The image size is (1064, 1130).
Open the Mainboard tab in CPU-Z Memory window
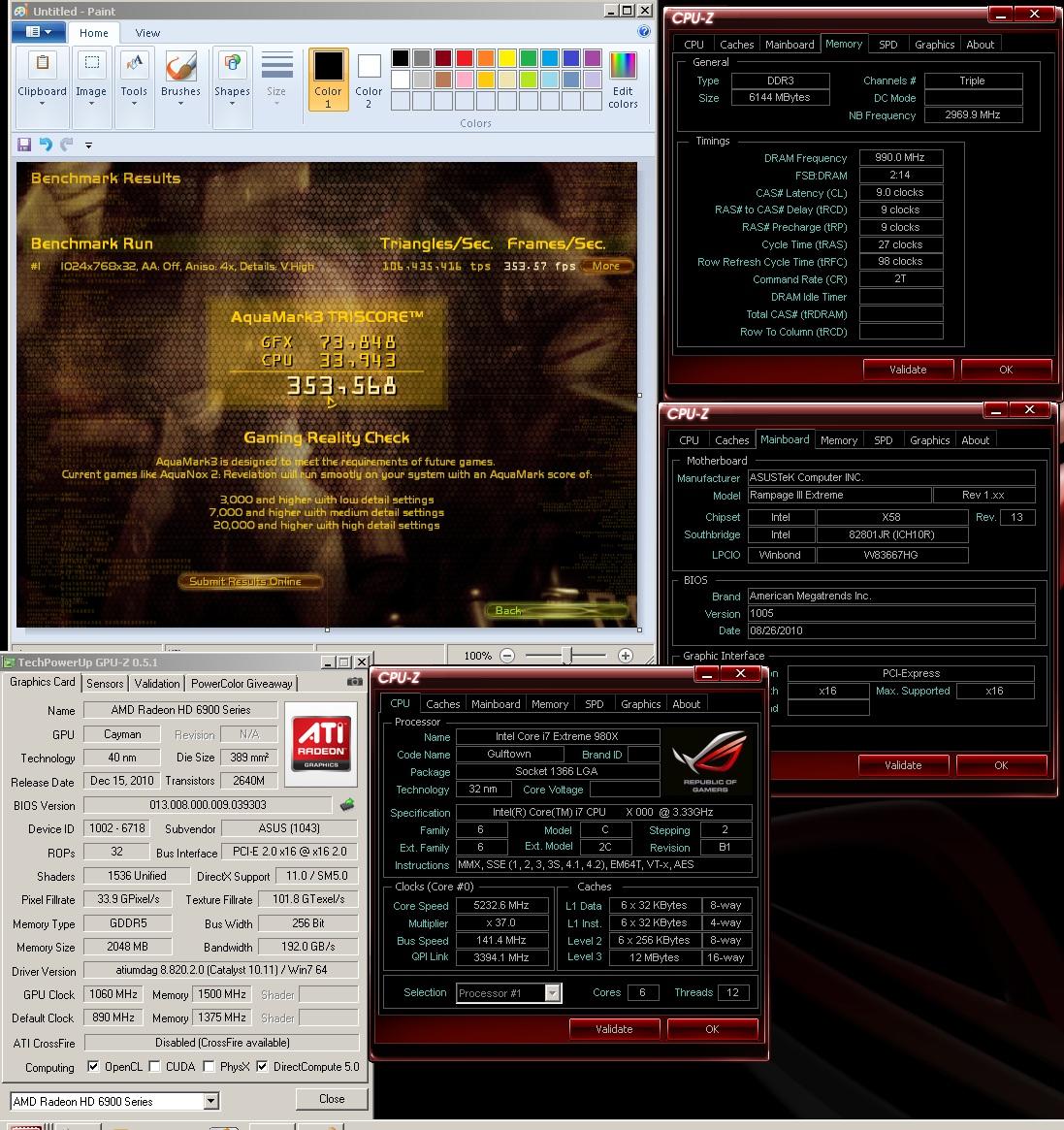790,45
